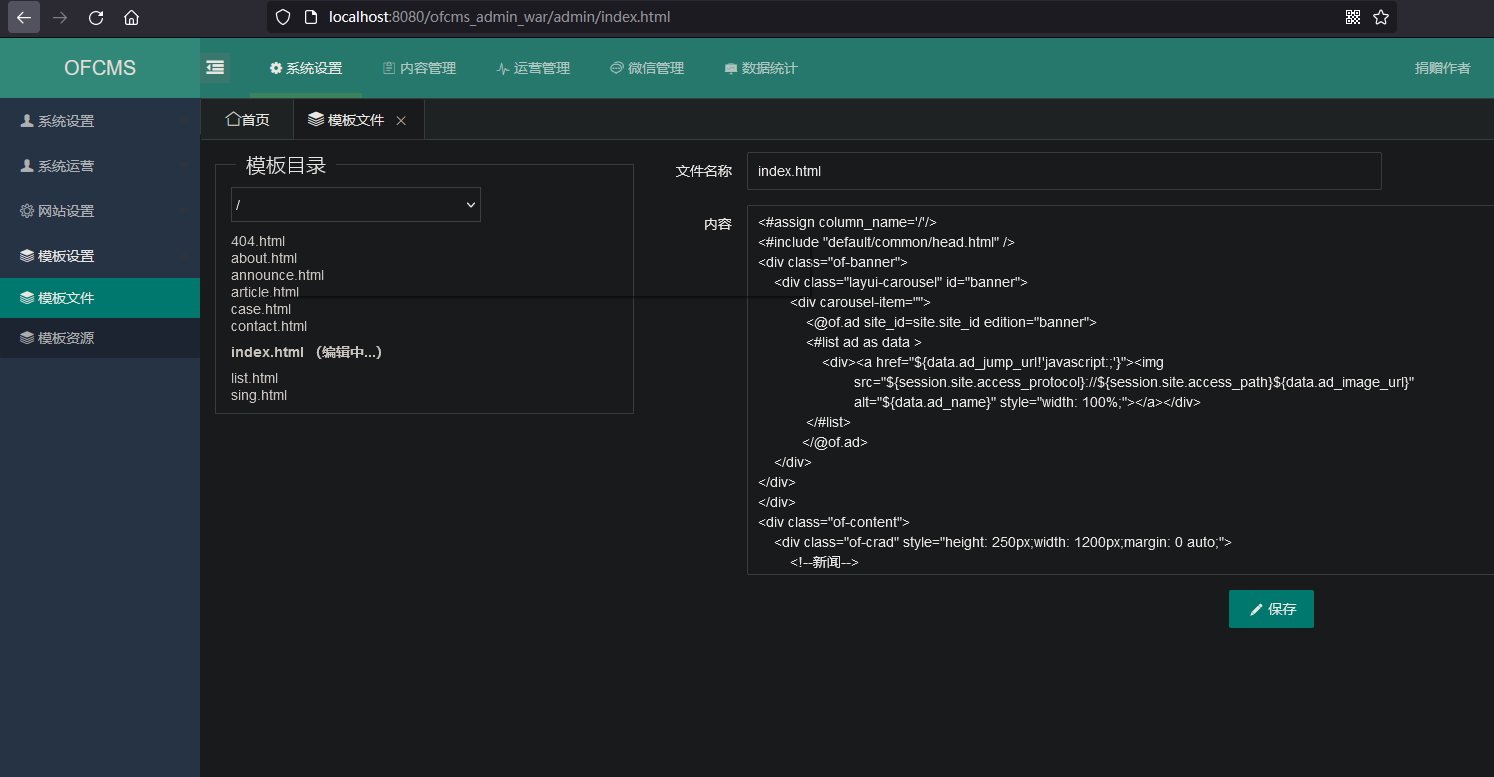
Task: Open case.html in the template list
Action: pos(261,309)
